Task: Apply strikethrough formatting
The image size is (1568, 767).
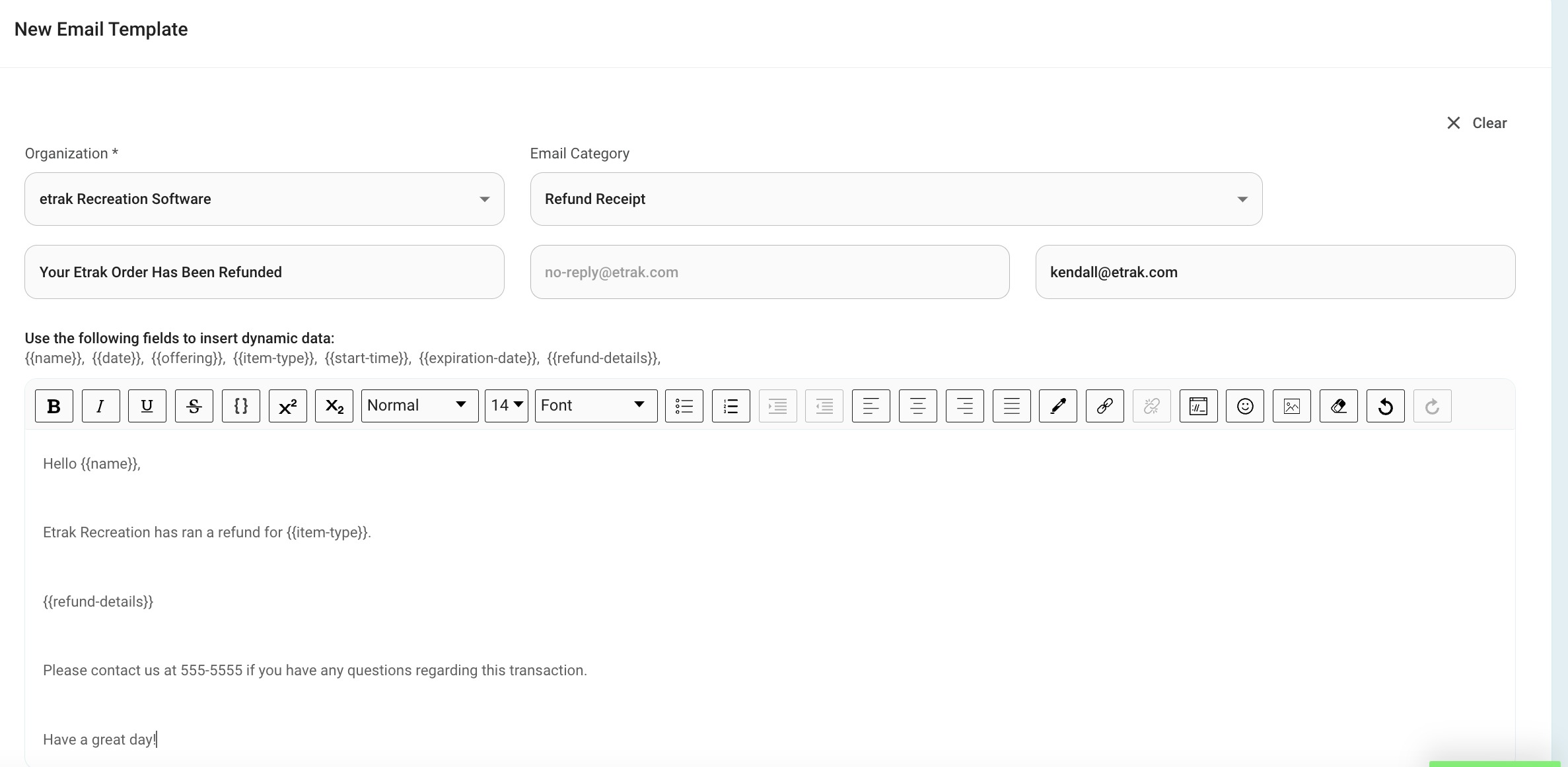Action: tap(194, 406)
